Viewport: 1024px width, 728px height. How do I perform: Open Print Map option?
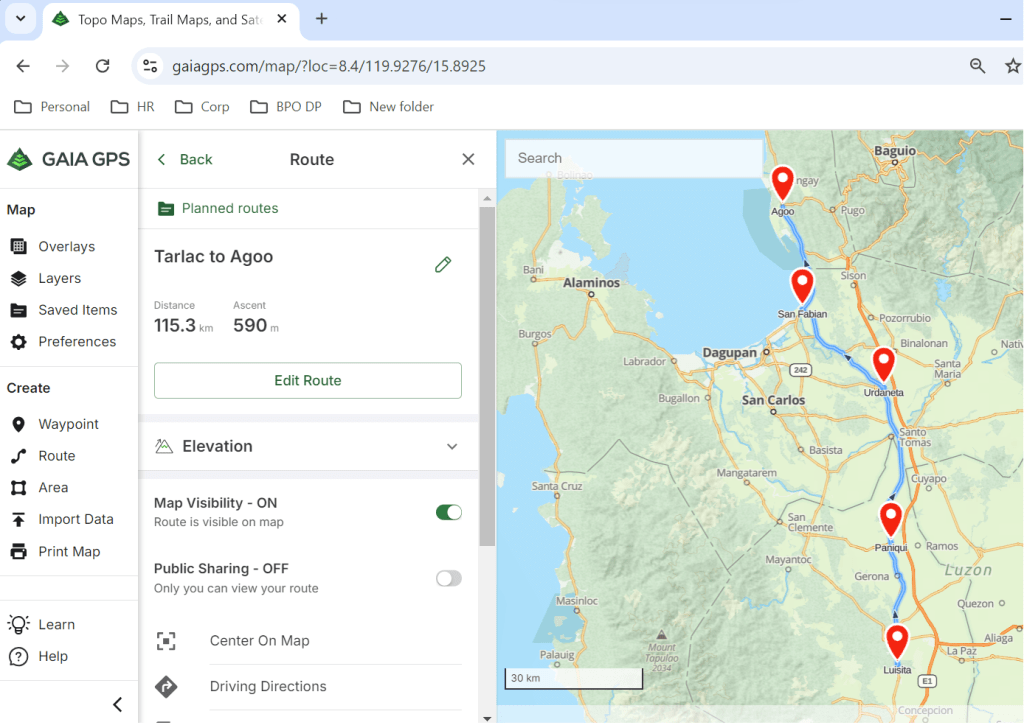(x=69, y=552)
